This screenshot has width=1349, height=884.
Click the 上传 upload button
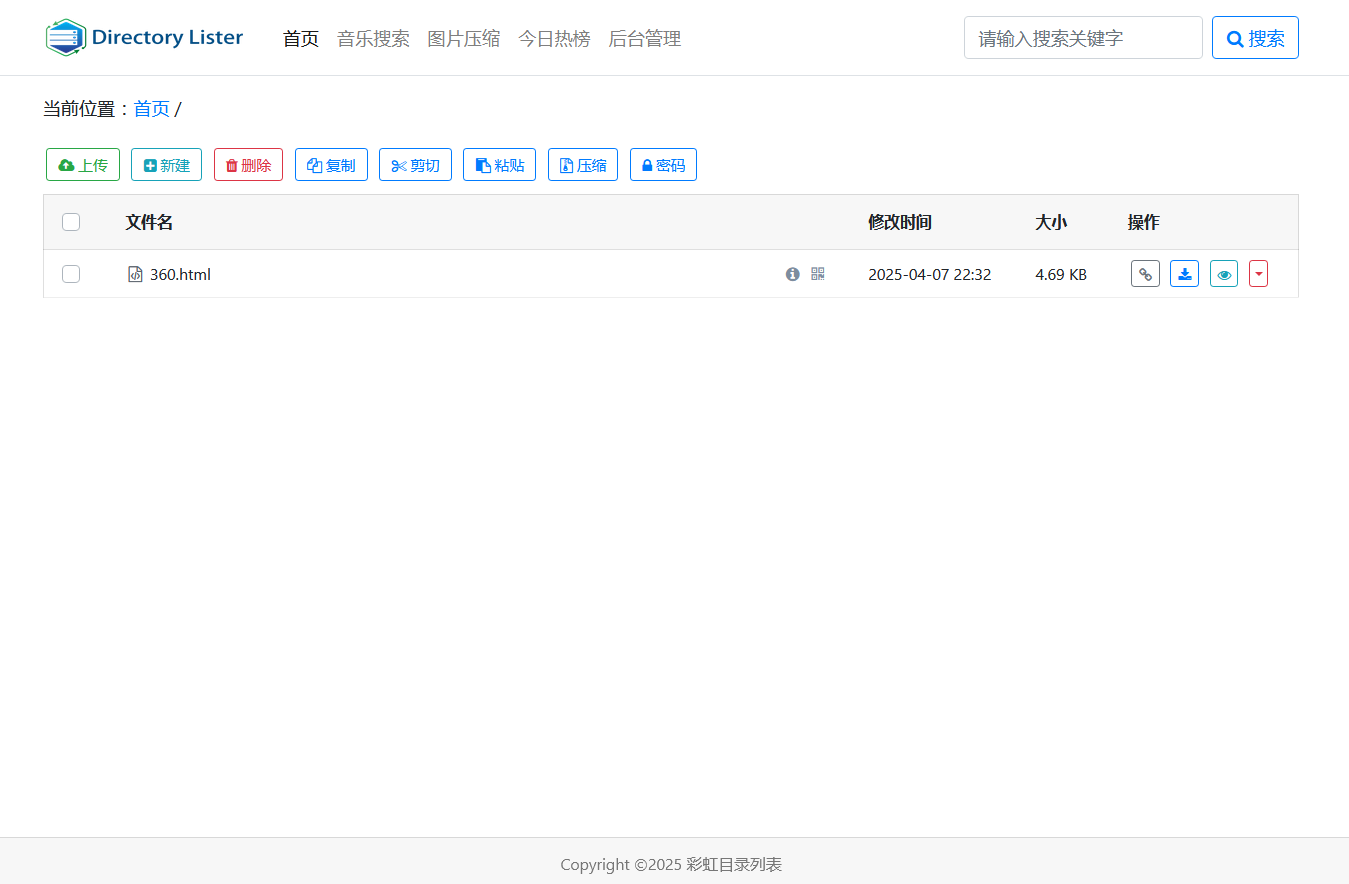click(83, 165)
